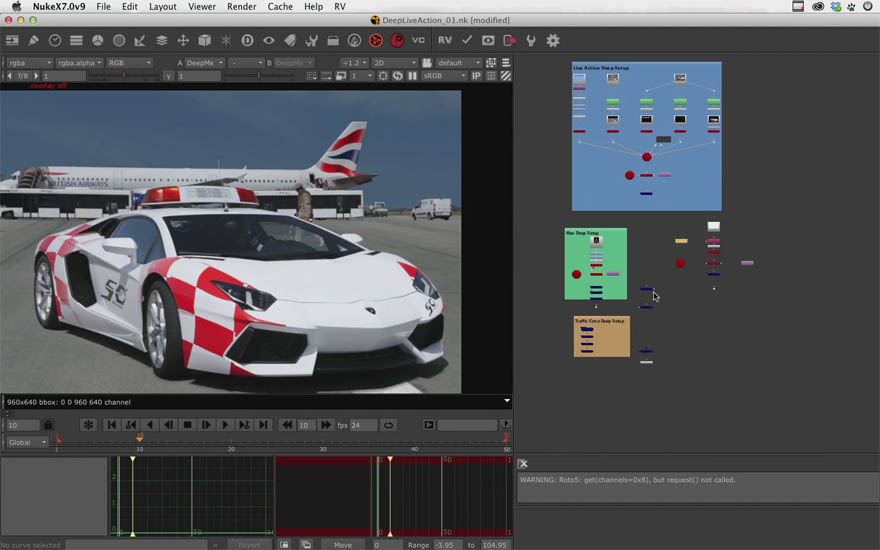The image size is (880, 550).
Task: Open the Channel nodes stacked-bars icon
Action: pos(76,40)
